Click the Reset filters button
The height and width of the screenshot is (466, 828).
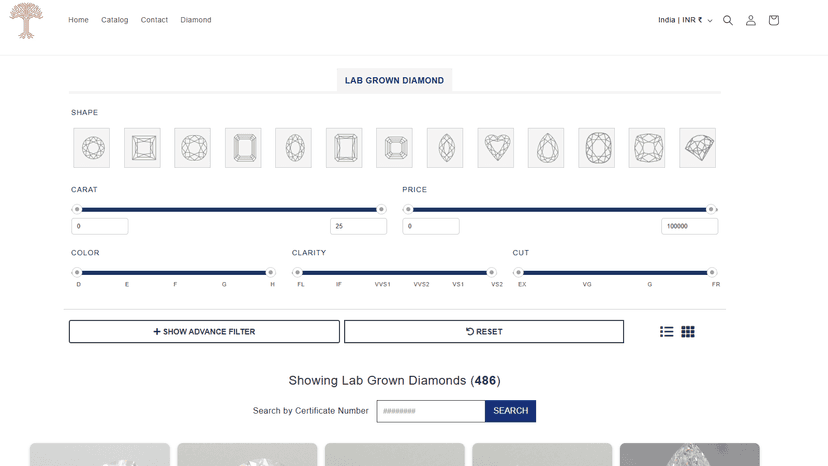484,331
